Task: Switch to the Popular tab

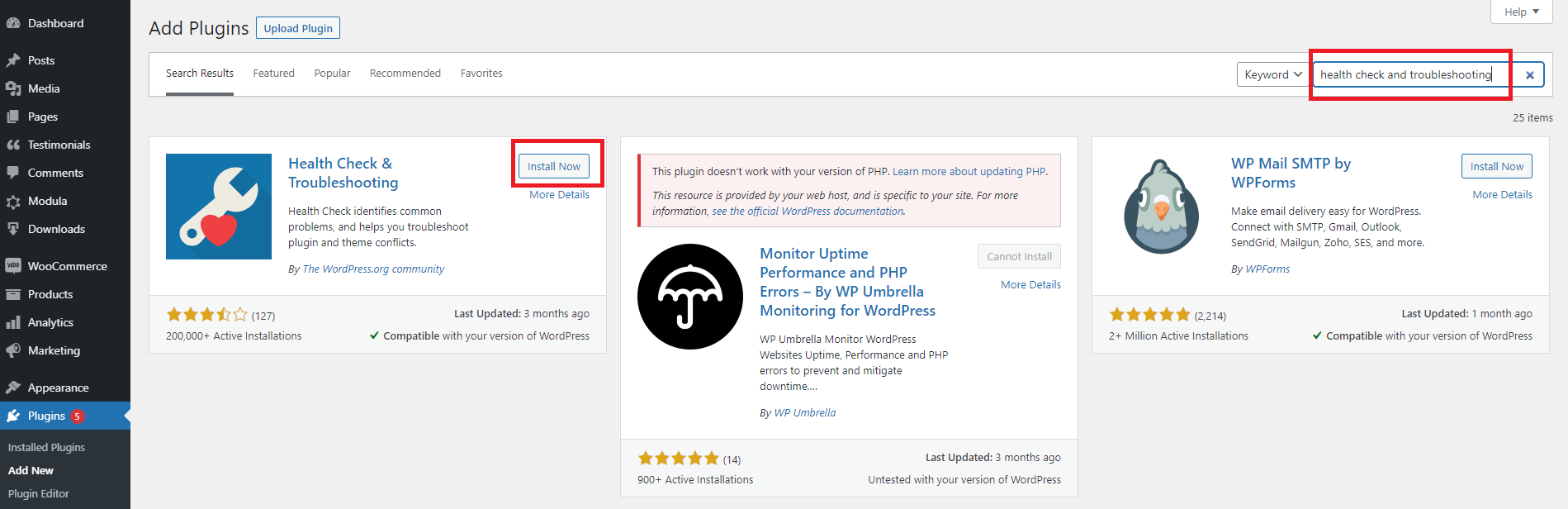Action: (332, 74)
